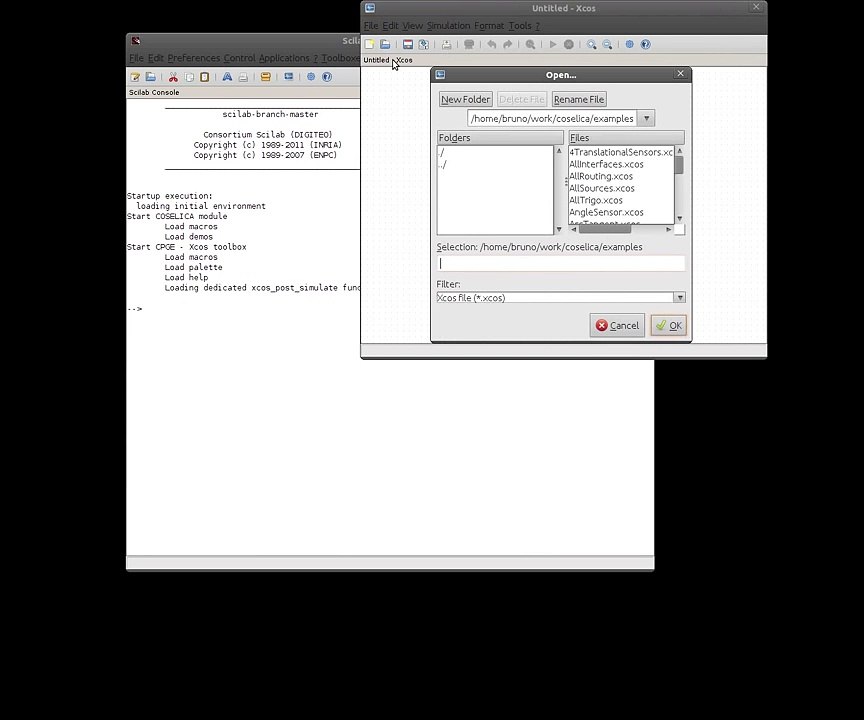
Task: Open Xcos View menu
Action: (412, 26)
